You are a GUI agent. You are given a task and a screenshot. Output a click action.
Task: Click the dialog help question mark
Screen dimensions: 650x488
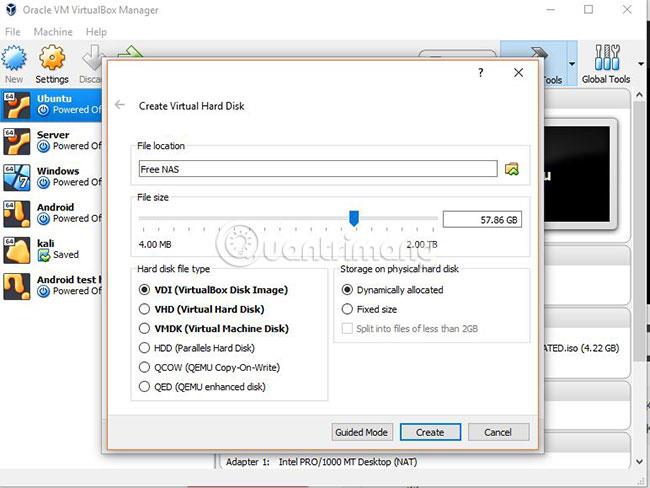pos(480,73)
